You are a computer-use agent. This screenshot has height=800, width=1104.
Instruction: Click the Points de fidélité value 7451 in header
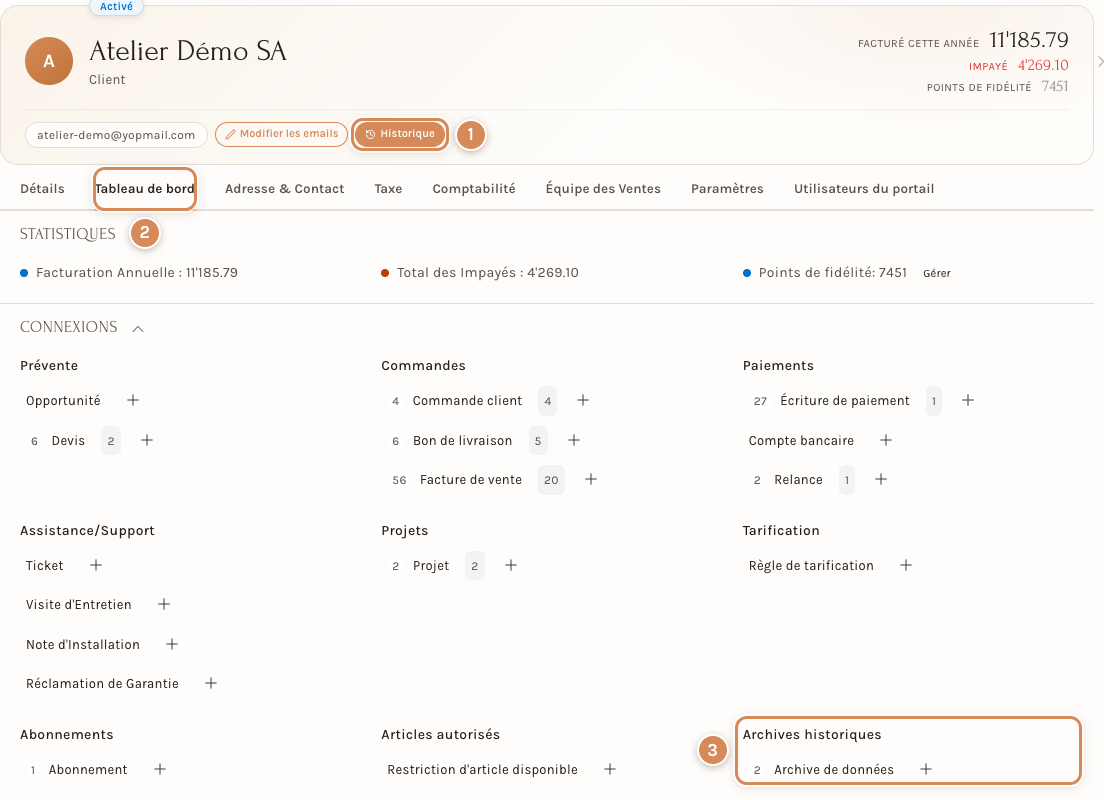tap(1055, 86)
